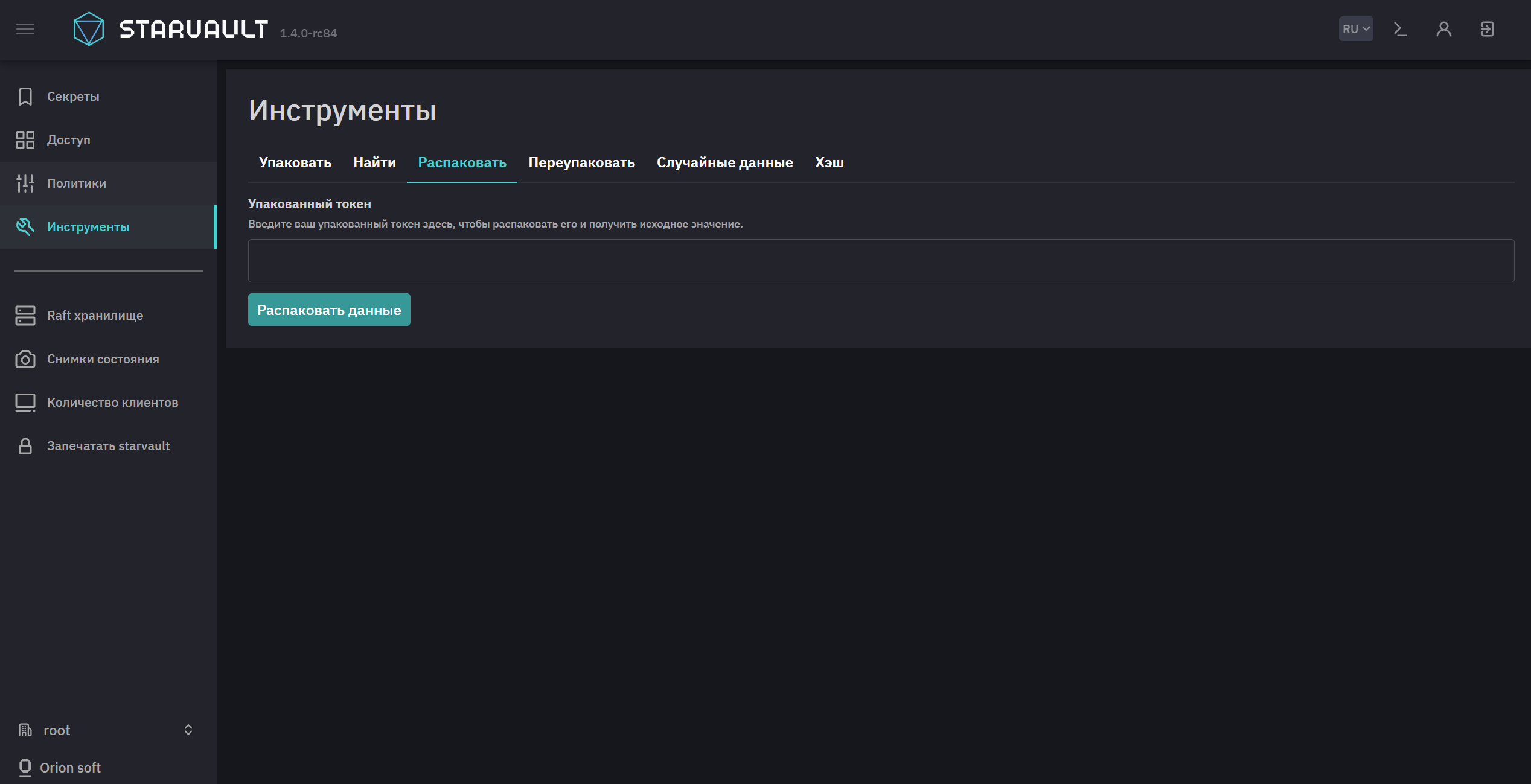Click the Orion soft logo icon
Viewport: 1531px width, 784px height.
pyautogui.click(x=25, y=767)
